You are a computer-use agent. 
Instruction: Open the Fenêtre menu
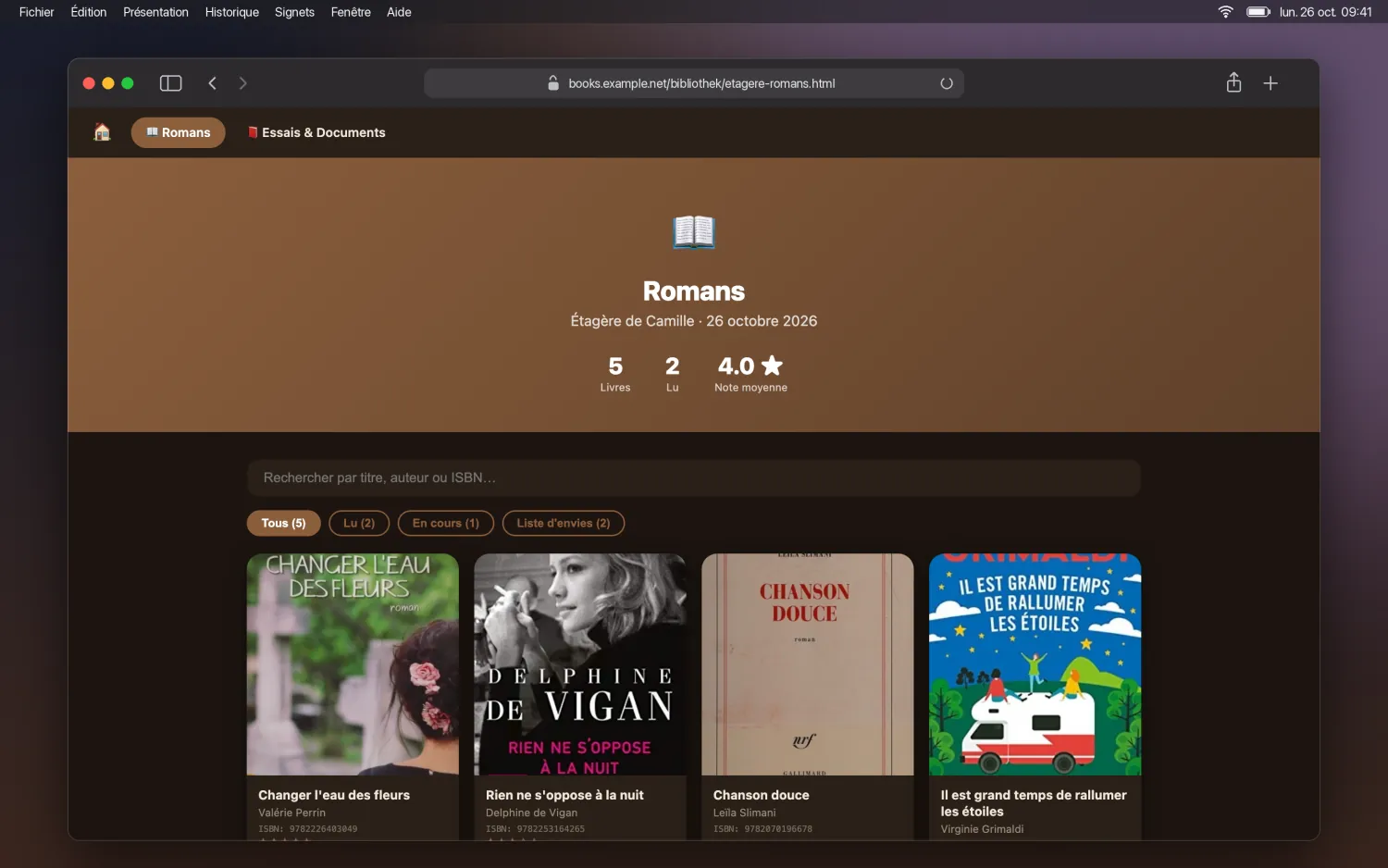(x=351, y=12)
